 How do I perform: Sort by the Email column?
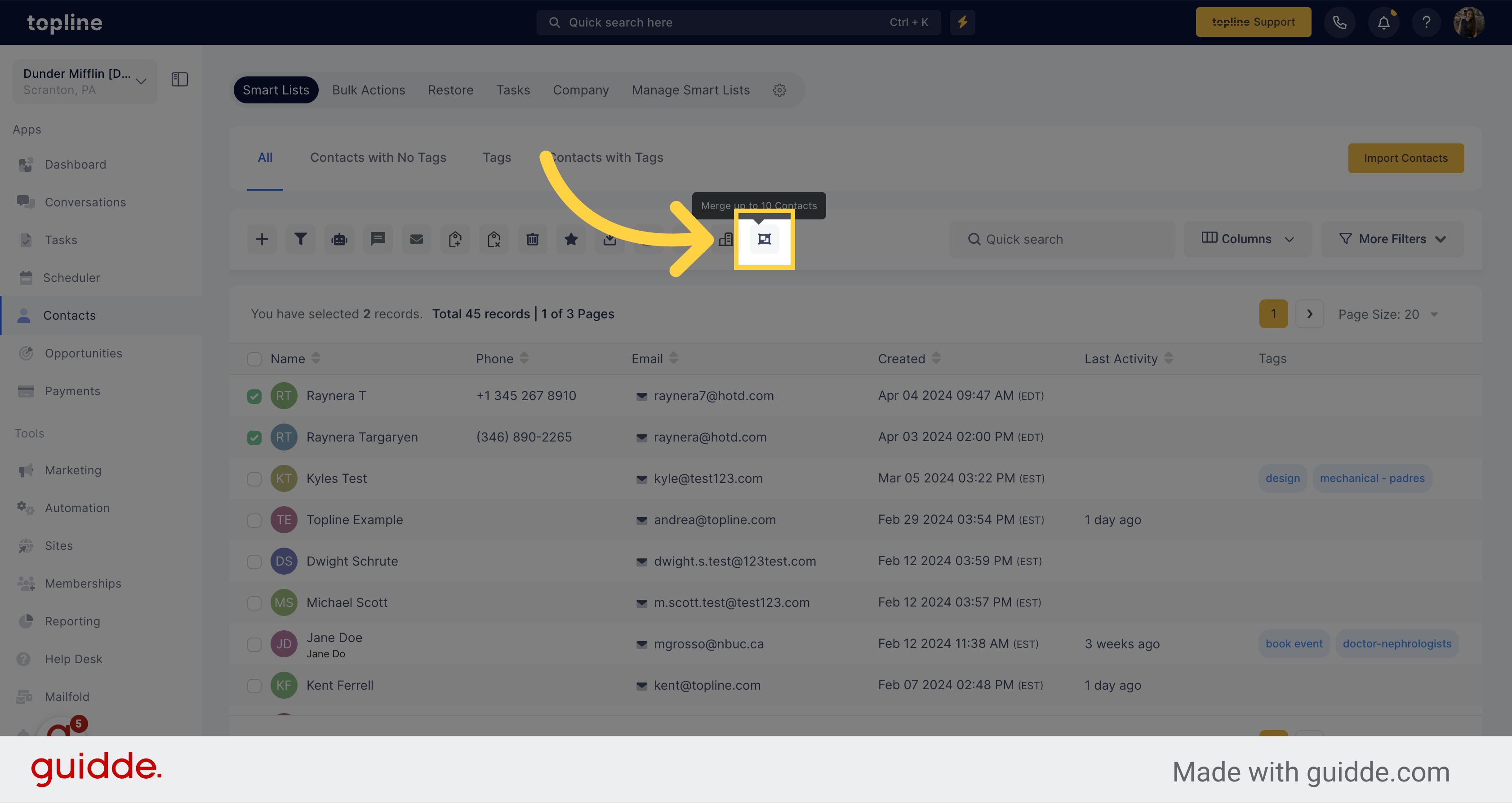pyautogui.click(x=654, y=359)
